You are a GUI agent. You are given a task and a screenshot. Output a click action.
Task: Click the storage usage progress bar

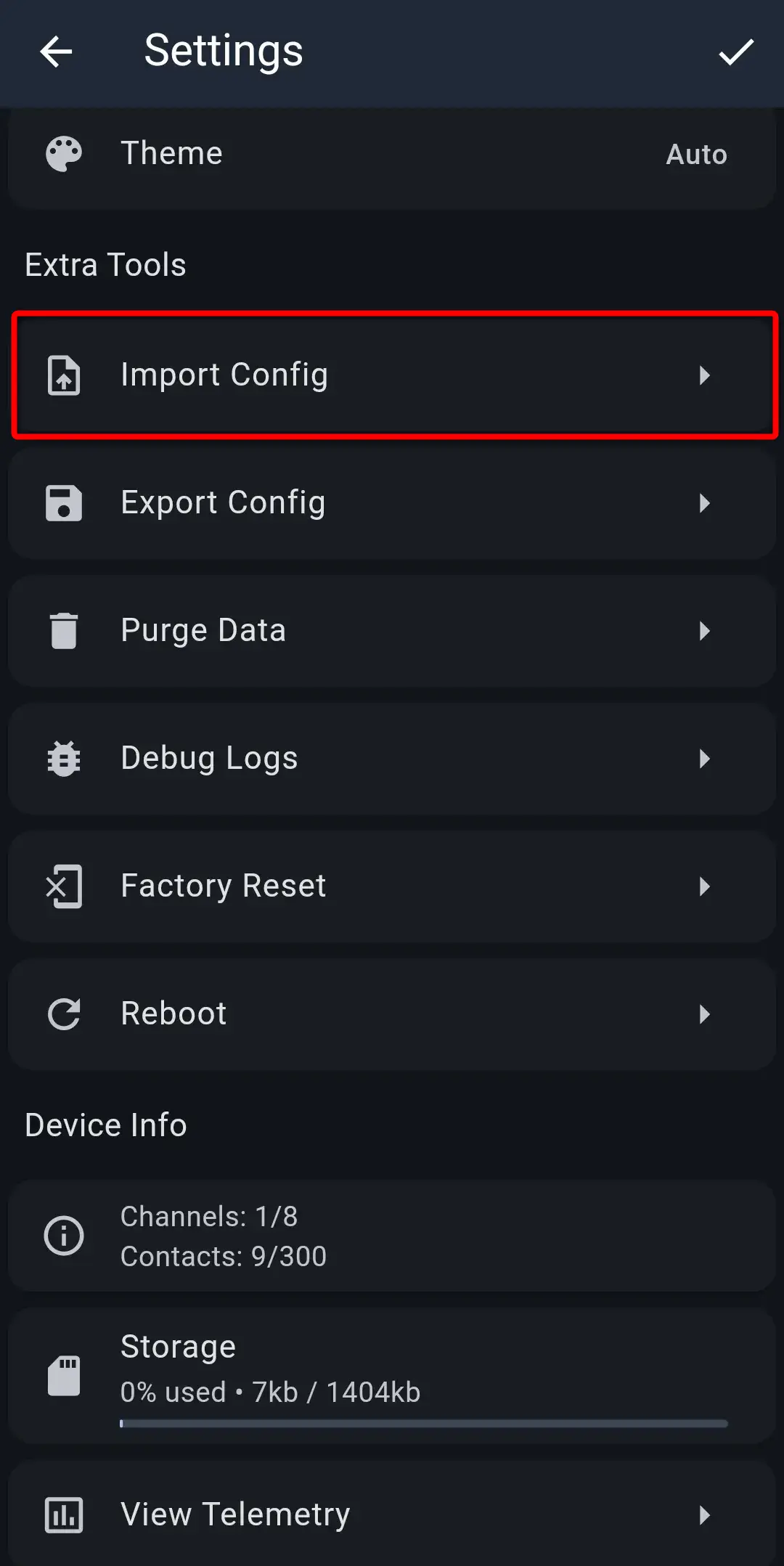(x=424, y=1424)
